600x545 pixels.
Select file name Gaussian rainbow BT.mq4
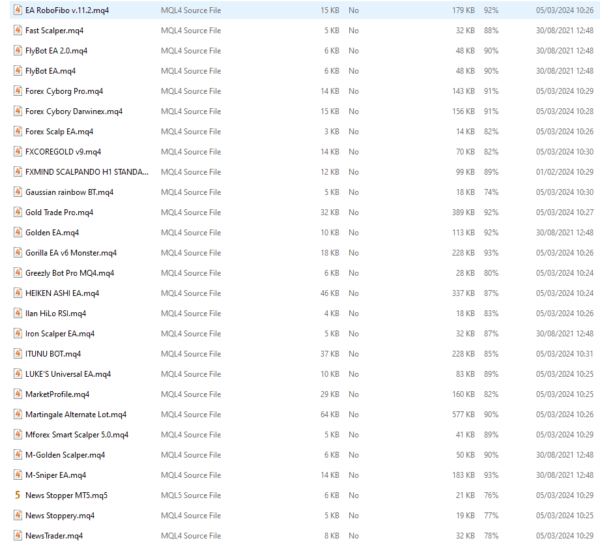(x=69, y=193)
